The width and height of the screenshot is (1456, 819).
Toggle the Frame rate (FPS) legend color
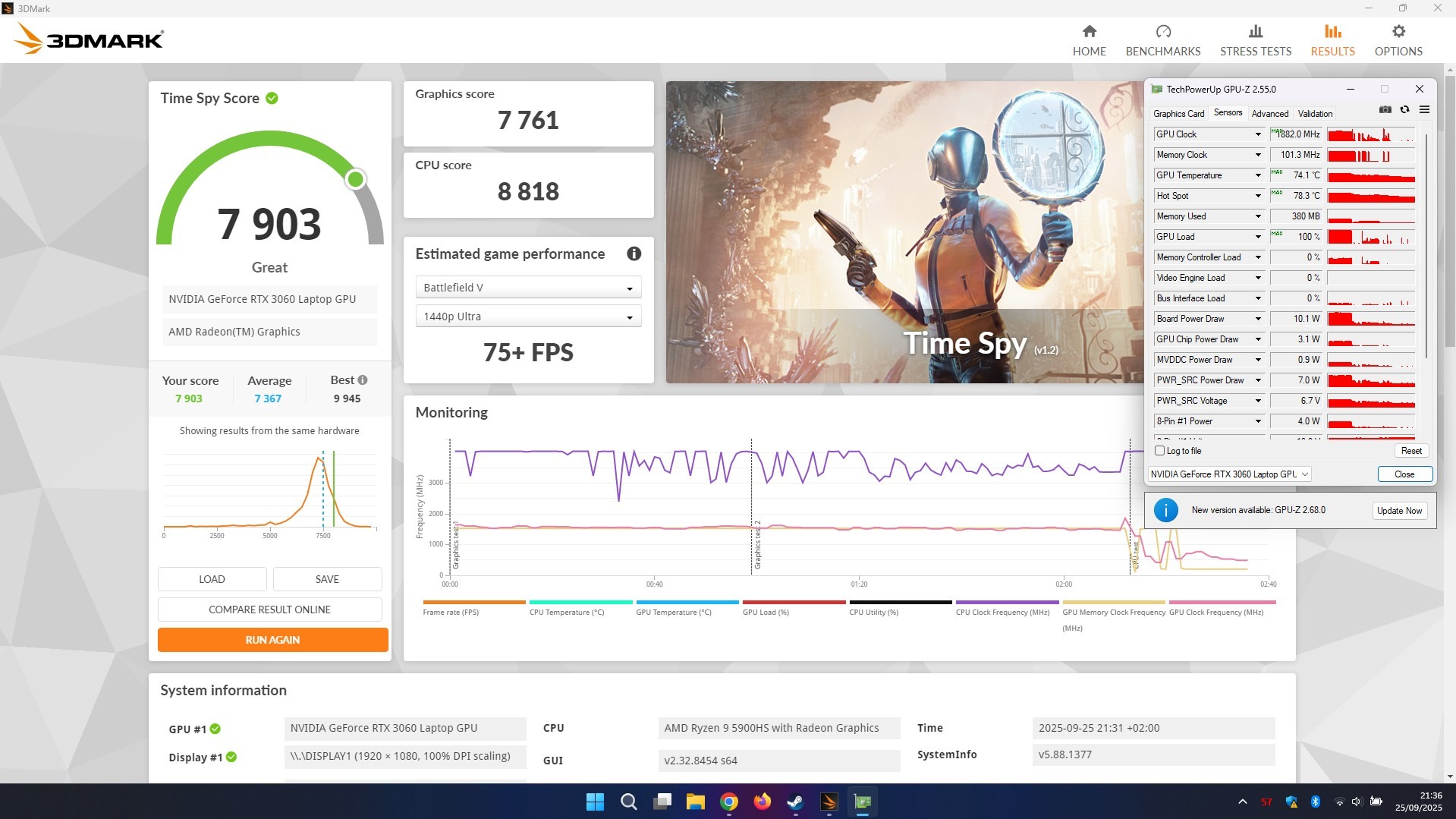(x=473, y=603)
